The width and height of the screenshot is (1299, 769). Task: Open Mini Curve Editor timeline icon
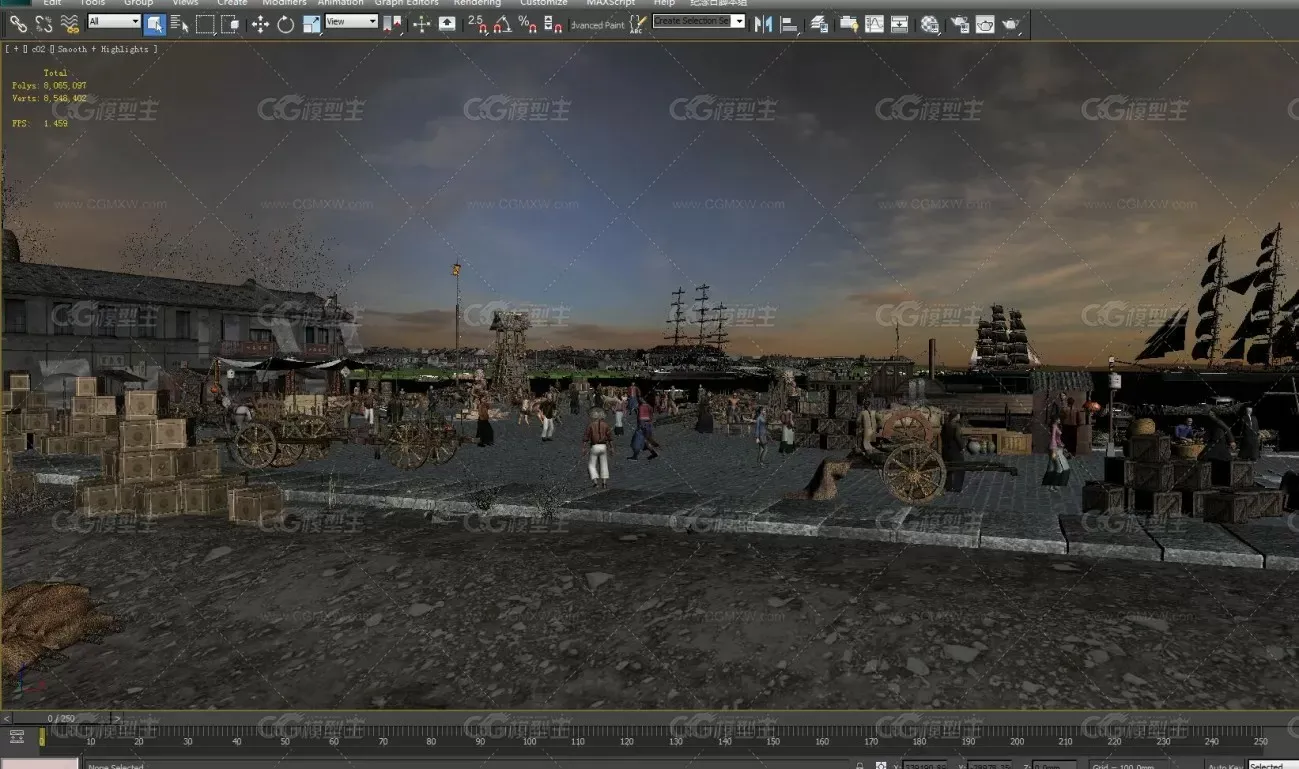tap(17, 737)
